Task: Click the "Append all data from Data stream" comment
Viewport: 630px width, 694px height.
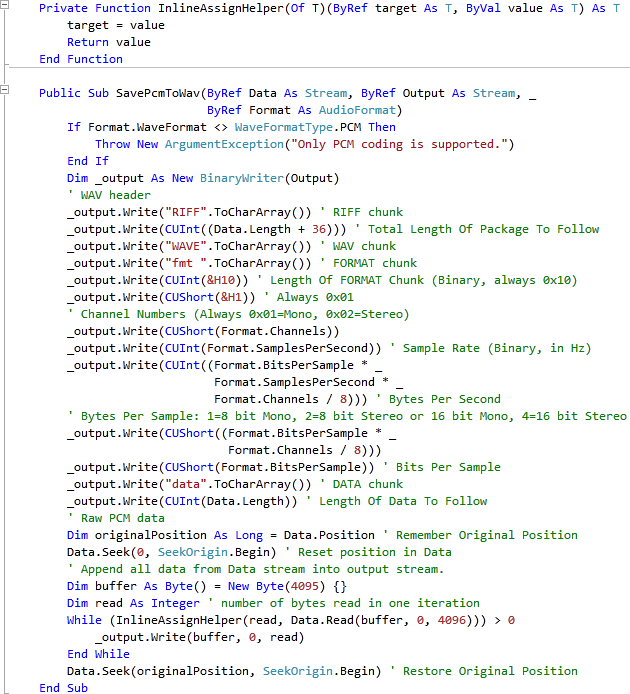Action: (x=255, y=569)
